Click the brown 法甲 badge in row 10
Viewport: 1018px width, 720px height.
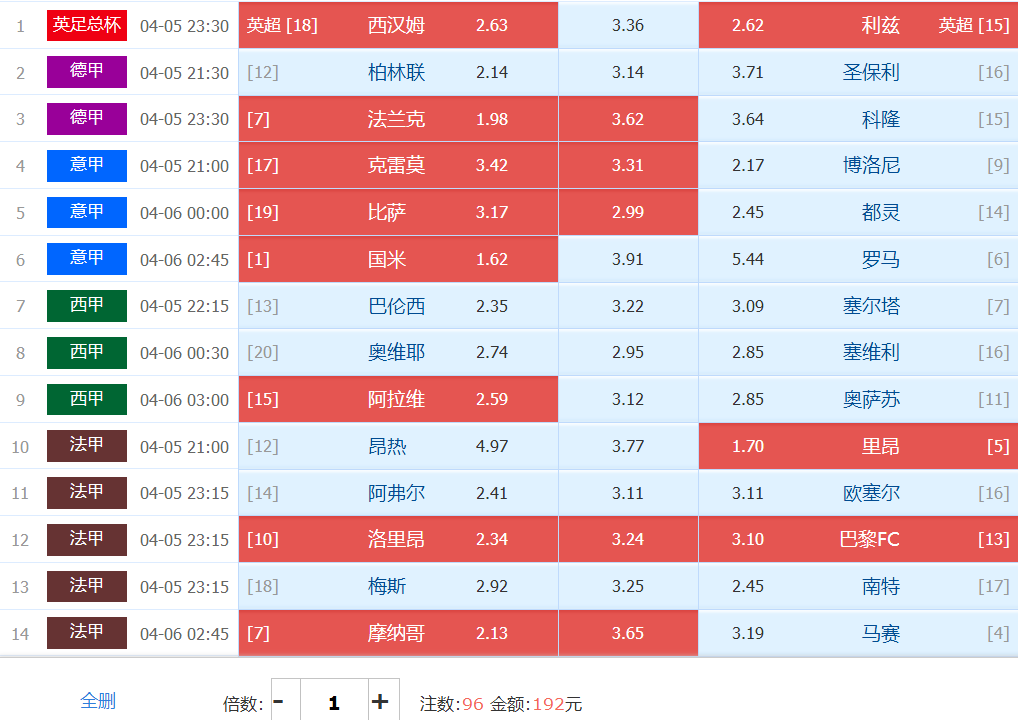point(87,446)
